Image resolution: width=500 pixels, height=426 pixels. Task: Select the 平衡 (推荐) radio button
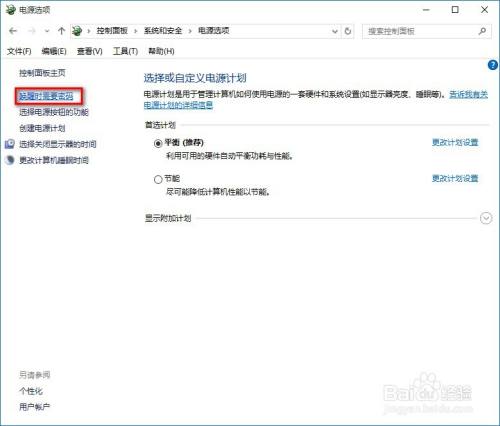(158, 144)
